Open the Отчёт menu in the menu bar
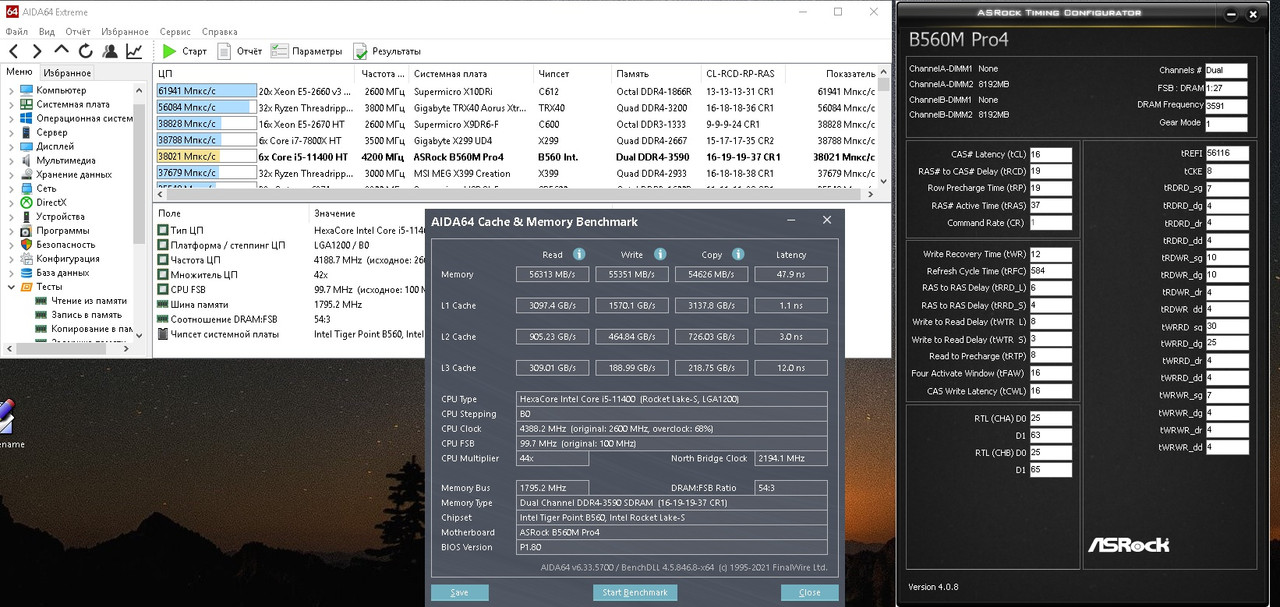The image size is (1280, 607). tap(78, 32)
